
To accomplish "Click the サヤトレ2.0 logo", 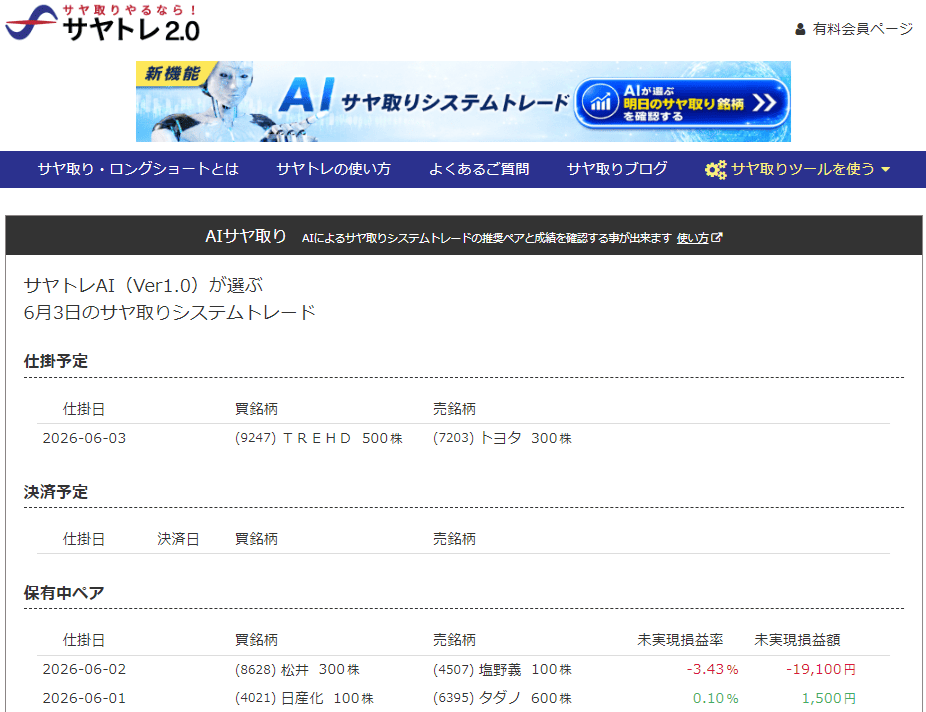I will (x=103, y=23).
